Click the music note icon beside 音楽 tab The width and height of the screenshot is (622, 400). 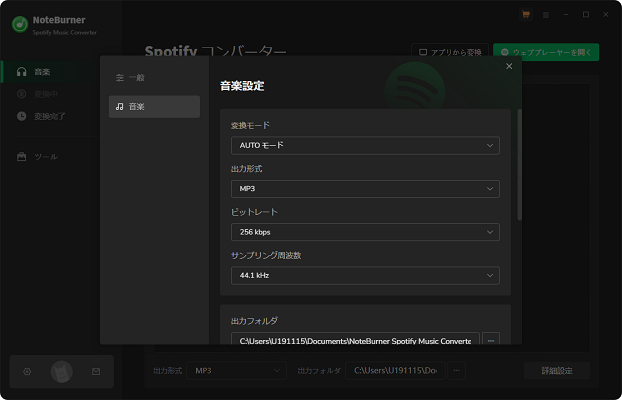click(x=119, y=107)
